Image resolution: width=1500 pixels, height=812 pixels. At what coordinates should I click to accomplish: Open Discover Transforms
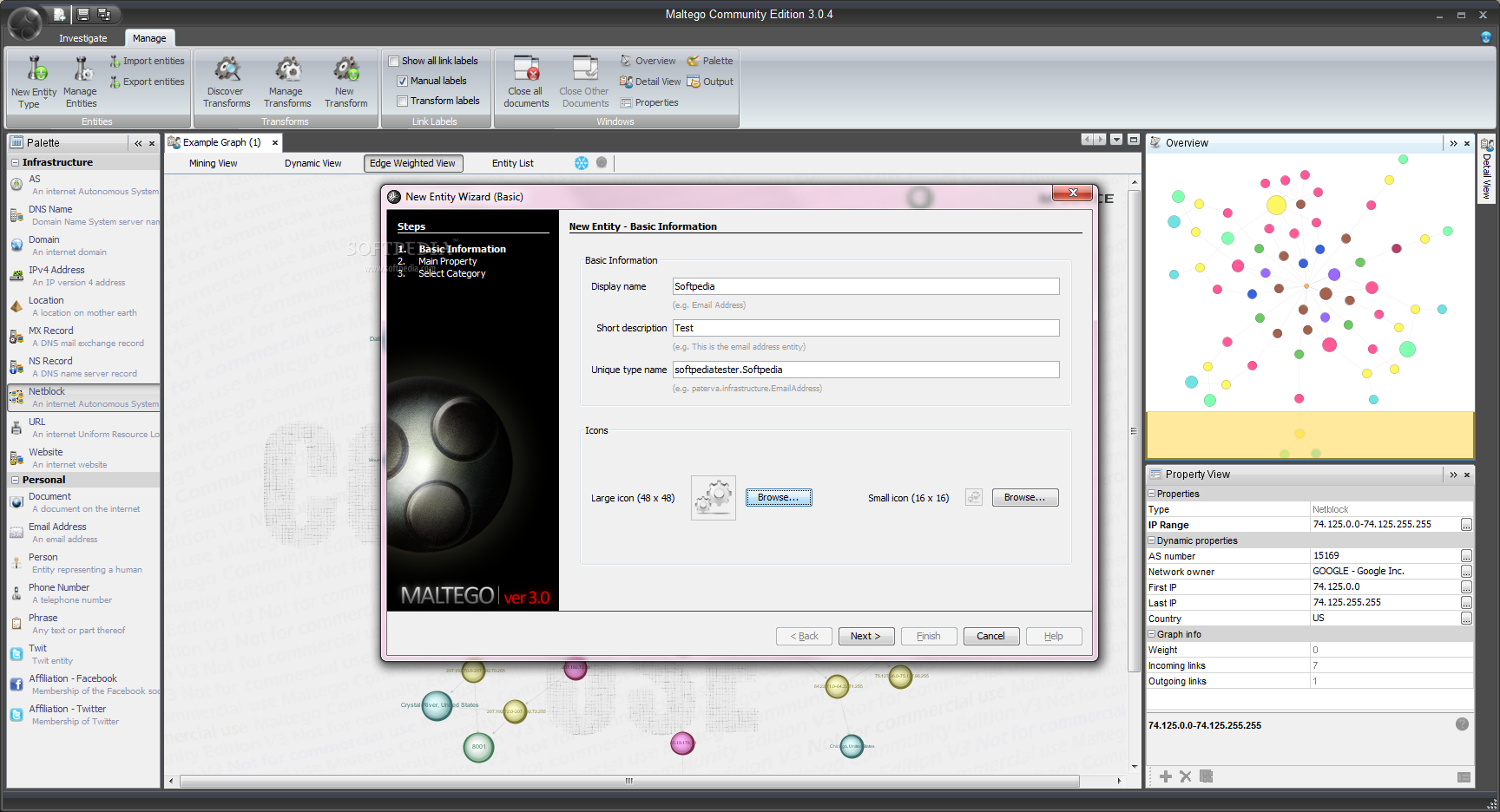point(227,82)
